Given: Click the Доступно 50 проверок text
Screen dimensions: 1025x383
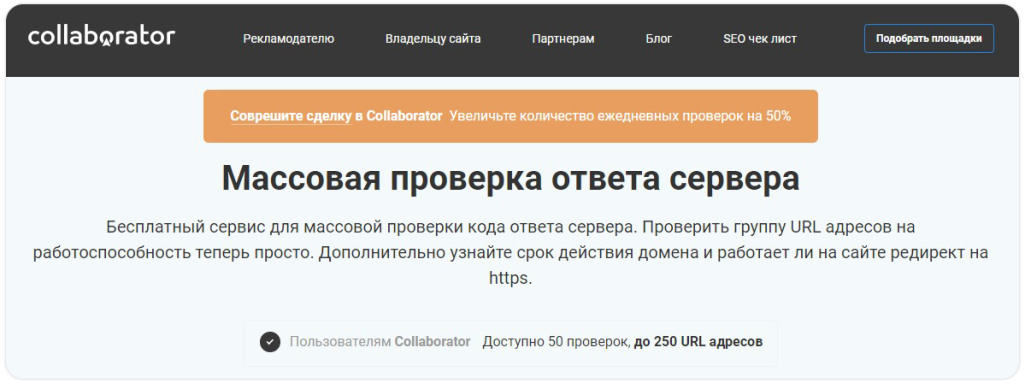Looking at the screenshot, I should pyautogui.click(x=557, y=342).
